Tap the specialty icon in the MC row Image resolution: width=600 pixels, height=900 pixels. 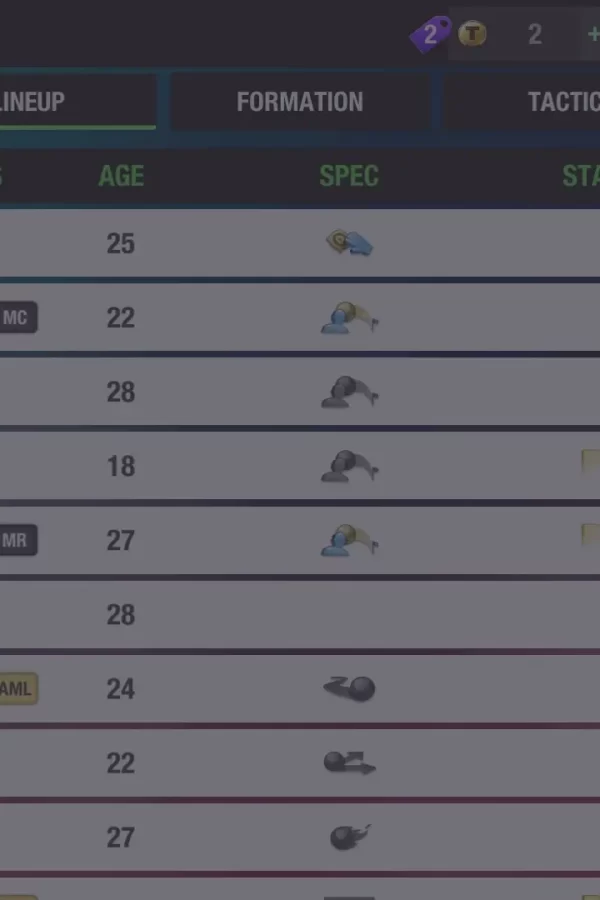(x=349, y=318)
